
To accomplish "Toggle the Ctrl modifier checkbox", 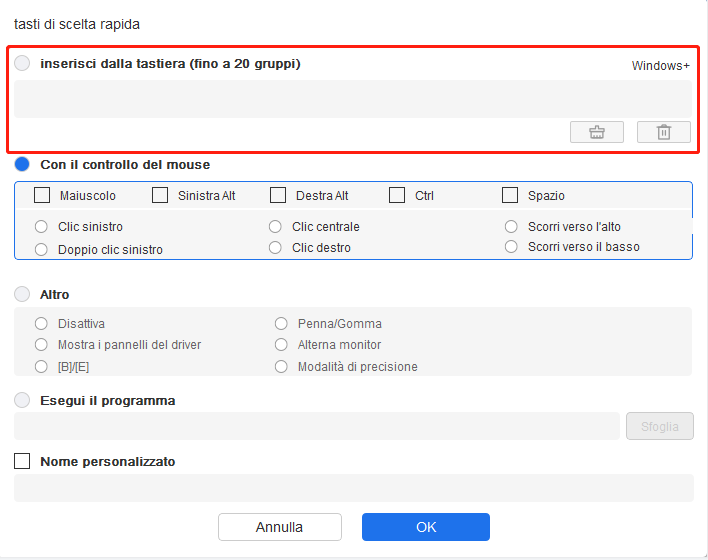I will [397, 195].
